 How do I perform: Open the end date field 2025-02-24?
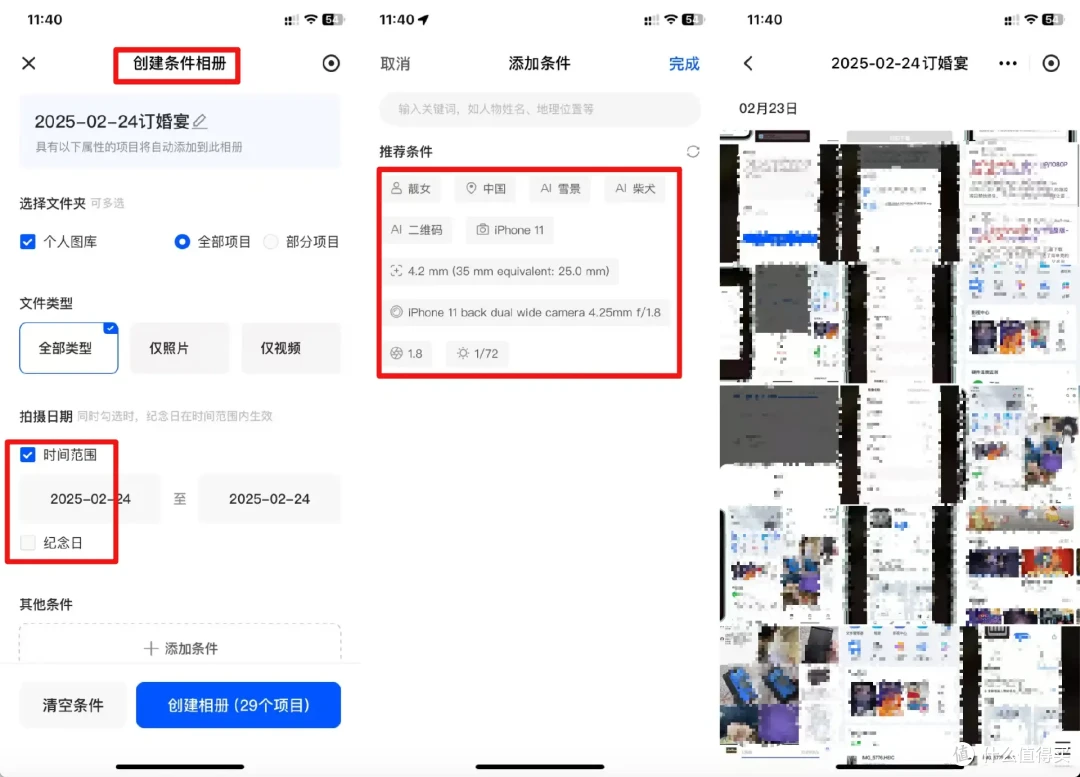(x=269, y=499)
